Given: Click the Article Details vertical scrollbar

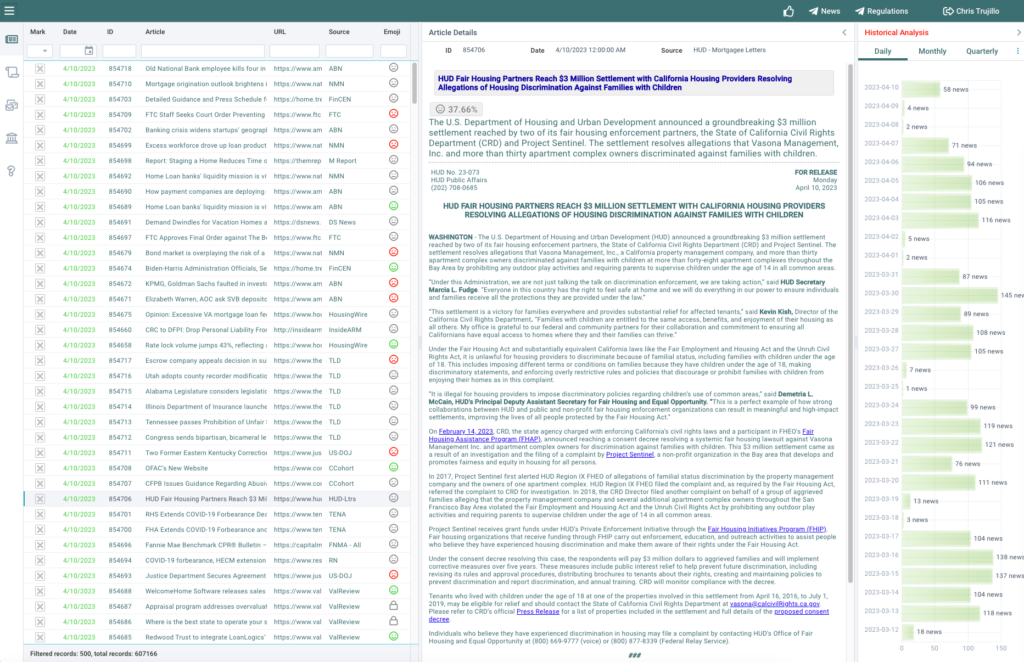Looking at the screenshot, I should pyautogui.click(x=850, y=323).
